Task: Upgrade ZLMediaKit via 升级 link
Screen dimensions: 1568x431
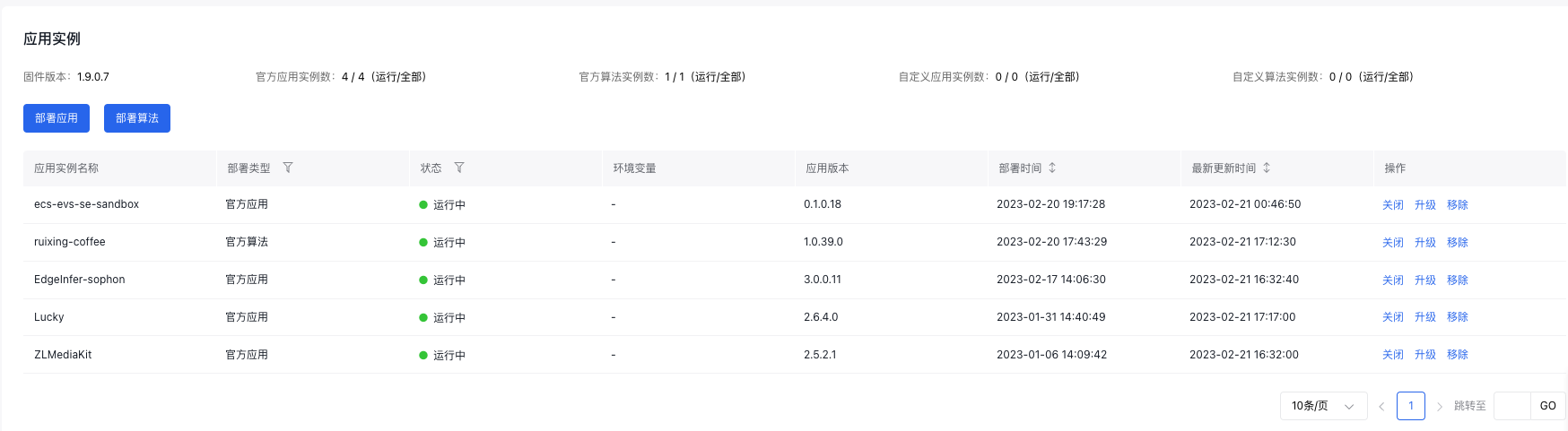Action: pyautogui.click(x=1425, y=355)
